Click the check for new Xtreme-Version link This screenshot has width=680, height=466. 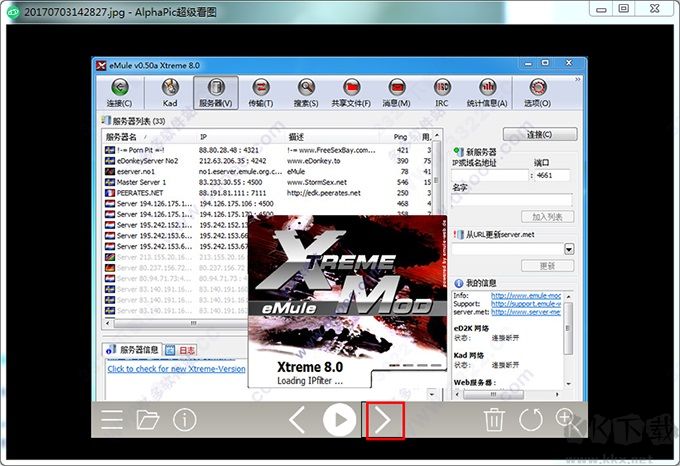(x=176, y=369)
